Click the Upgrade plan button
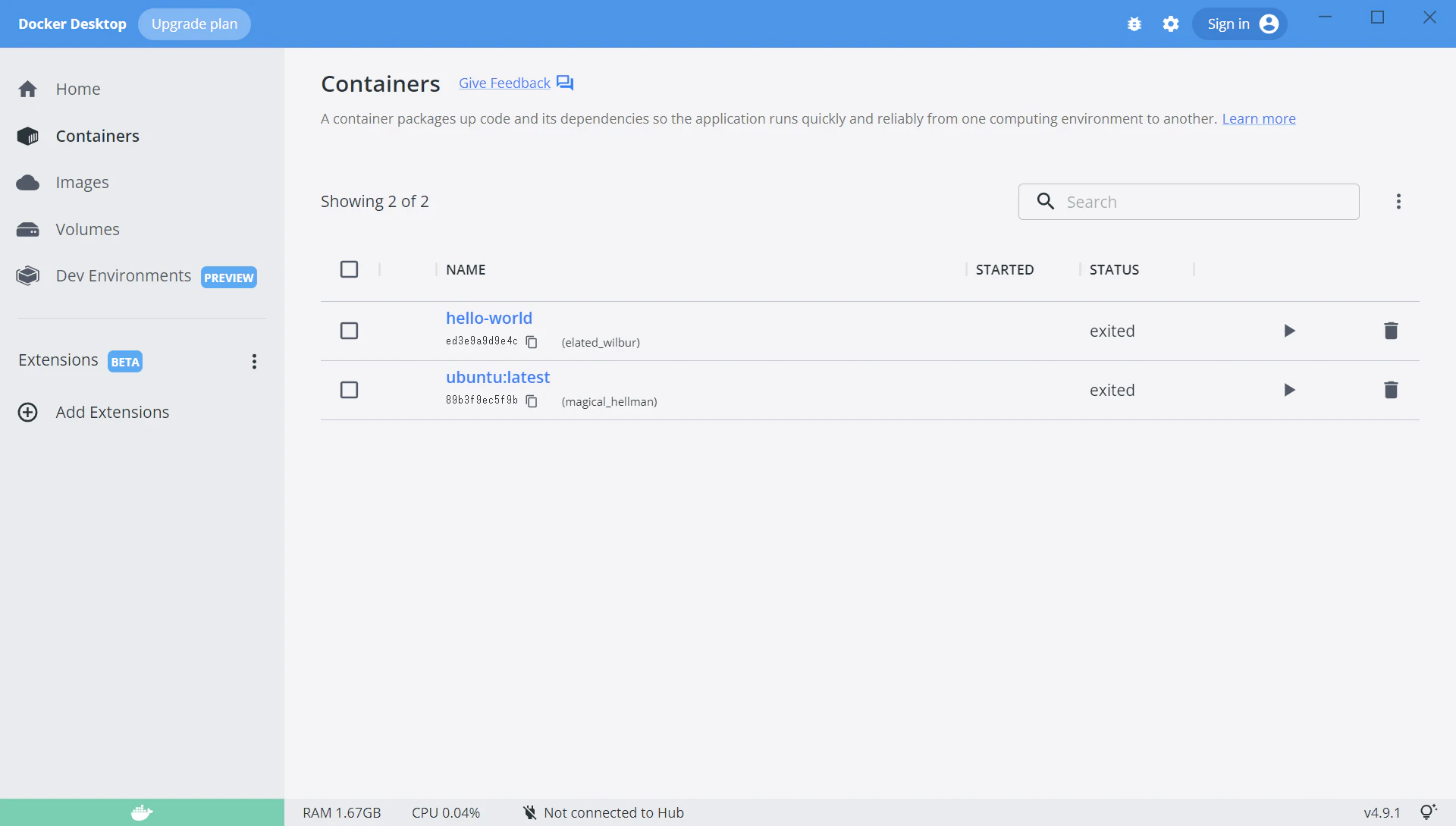Viewport: 1456px width, 826px height. coord(194,24)
